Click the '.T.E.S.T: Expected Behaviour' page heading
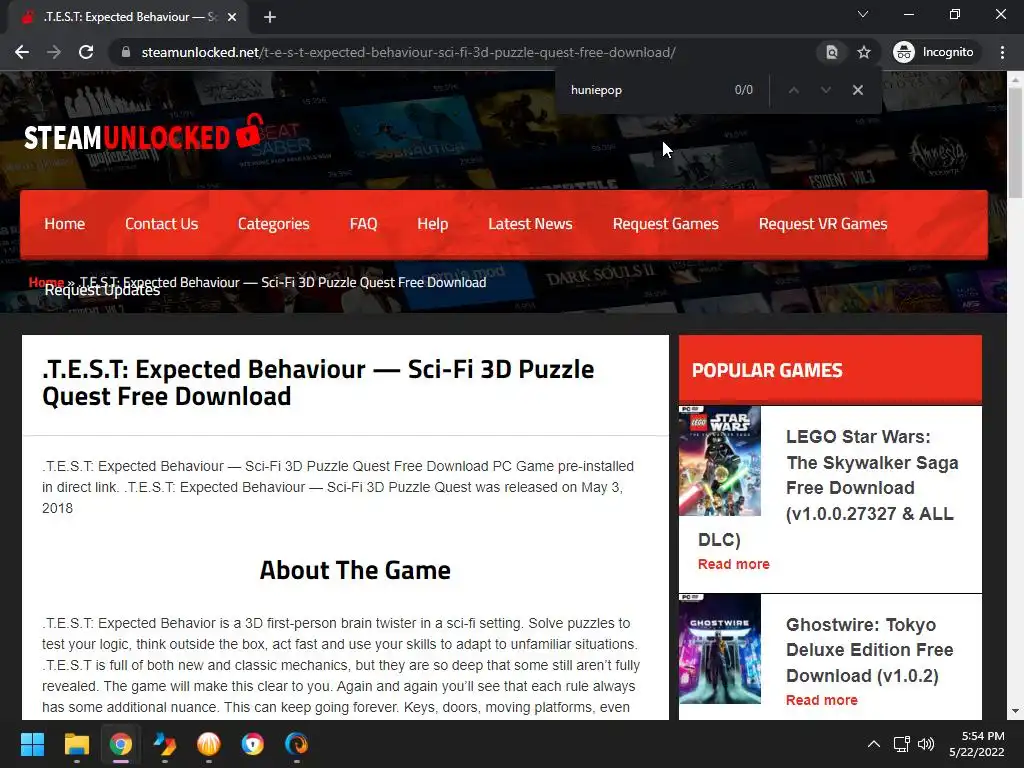Screen dimensions: 1024x768 click(318, 383)
